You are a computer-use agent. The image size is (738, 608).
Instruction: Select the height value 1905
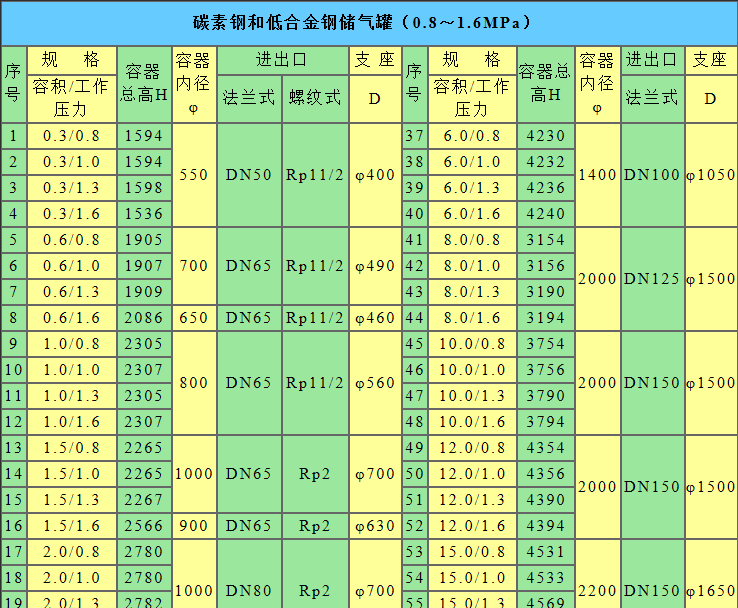click(x=144, y=240)
